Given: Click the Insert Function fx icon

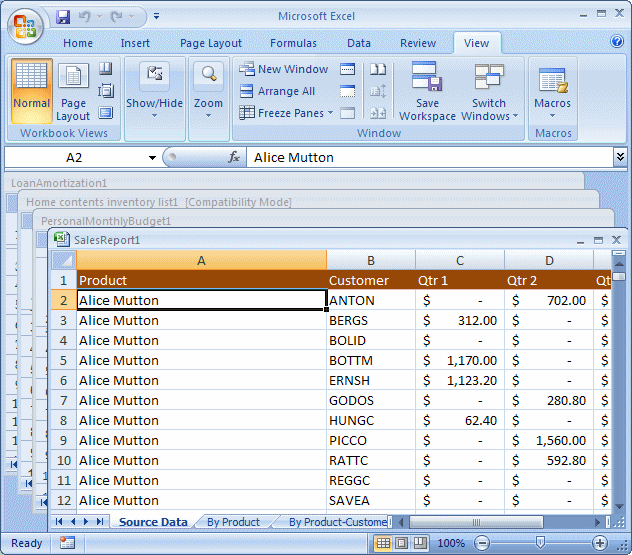Looking at the screenshot, I should click(x=234, y=157).
